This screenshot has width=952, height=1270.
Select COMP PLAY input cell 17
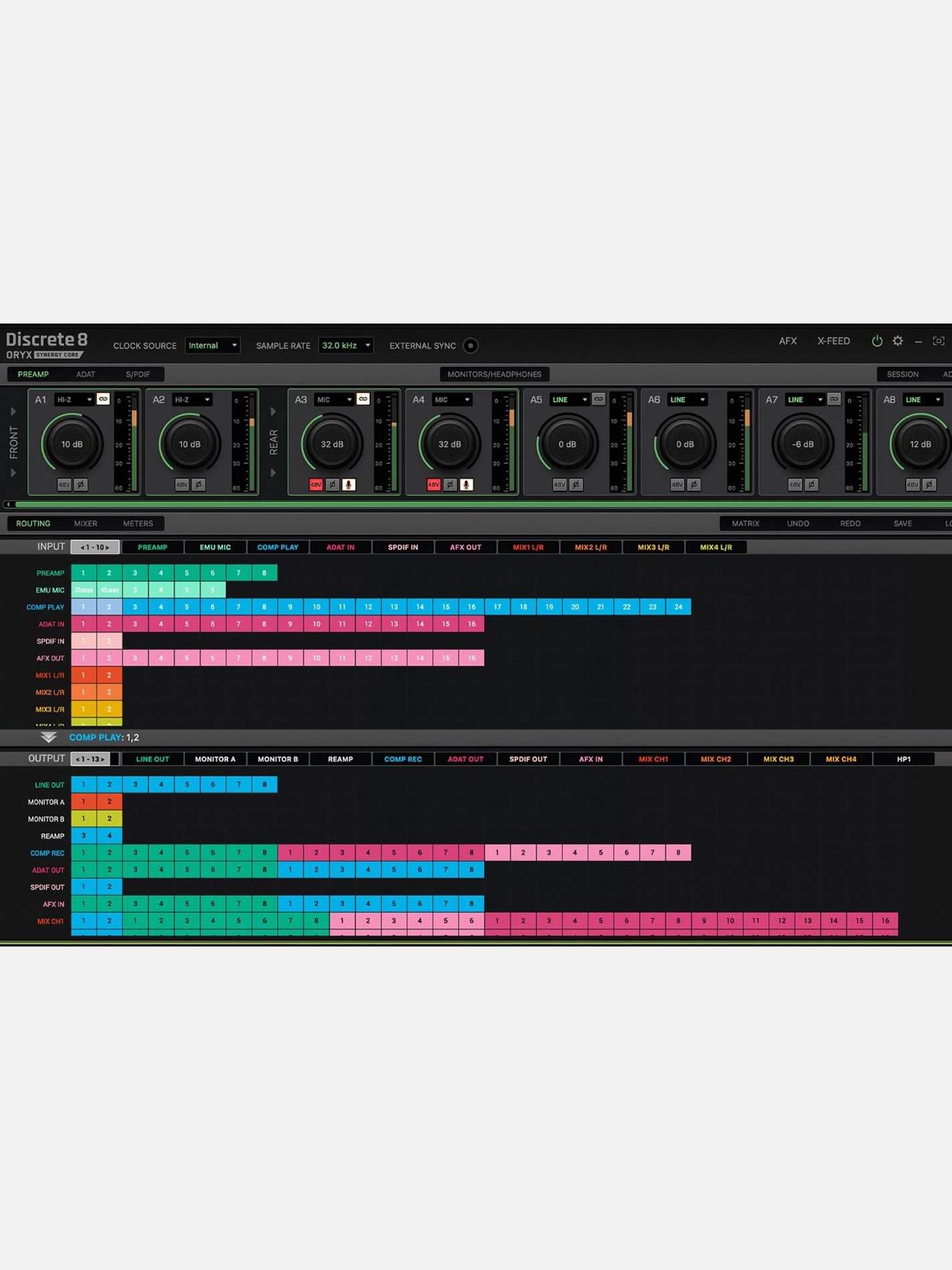(497, 607)
